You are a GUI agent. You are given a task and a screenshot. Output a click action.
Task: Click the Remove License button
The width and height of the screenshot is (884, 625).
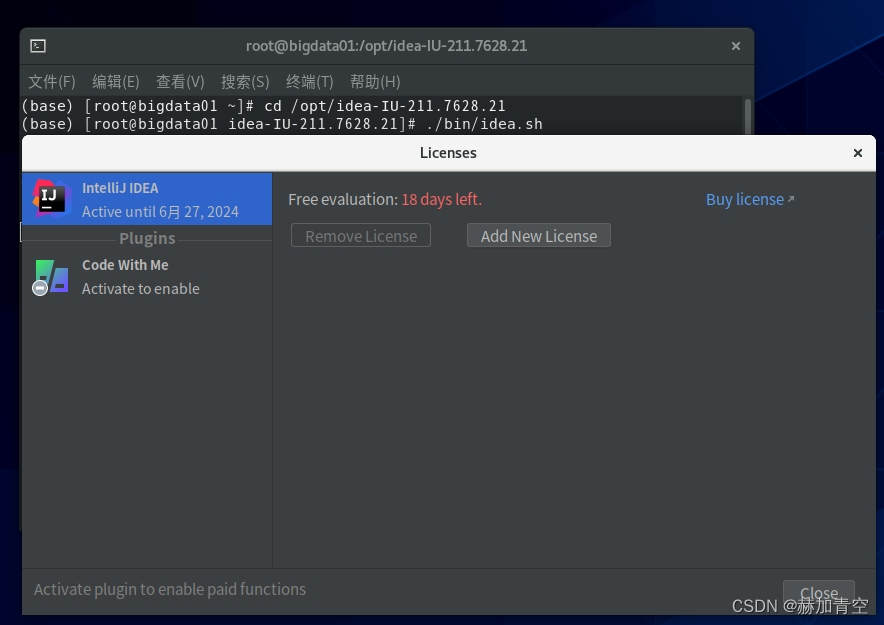click(x=361, y=236)
